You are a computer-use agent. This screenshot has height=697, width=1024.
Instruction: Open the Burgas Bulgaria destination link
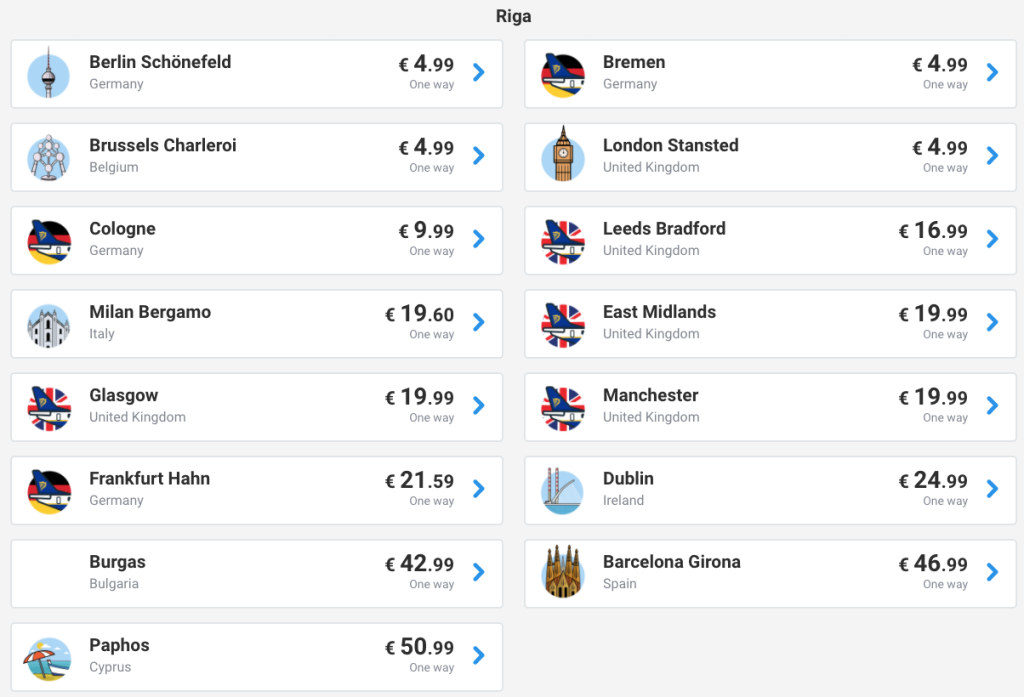pos(117,562)
